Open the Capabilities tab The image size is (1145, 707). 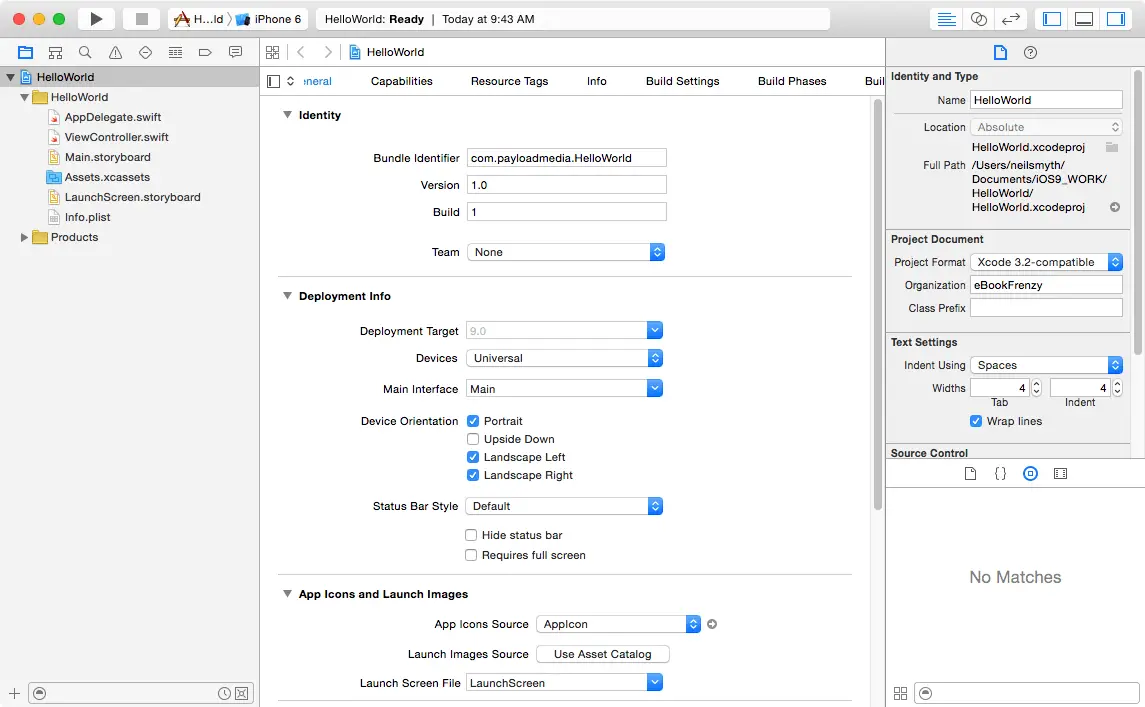(401, 81)
